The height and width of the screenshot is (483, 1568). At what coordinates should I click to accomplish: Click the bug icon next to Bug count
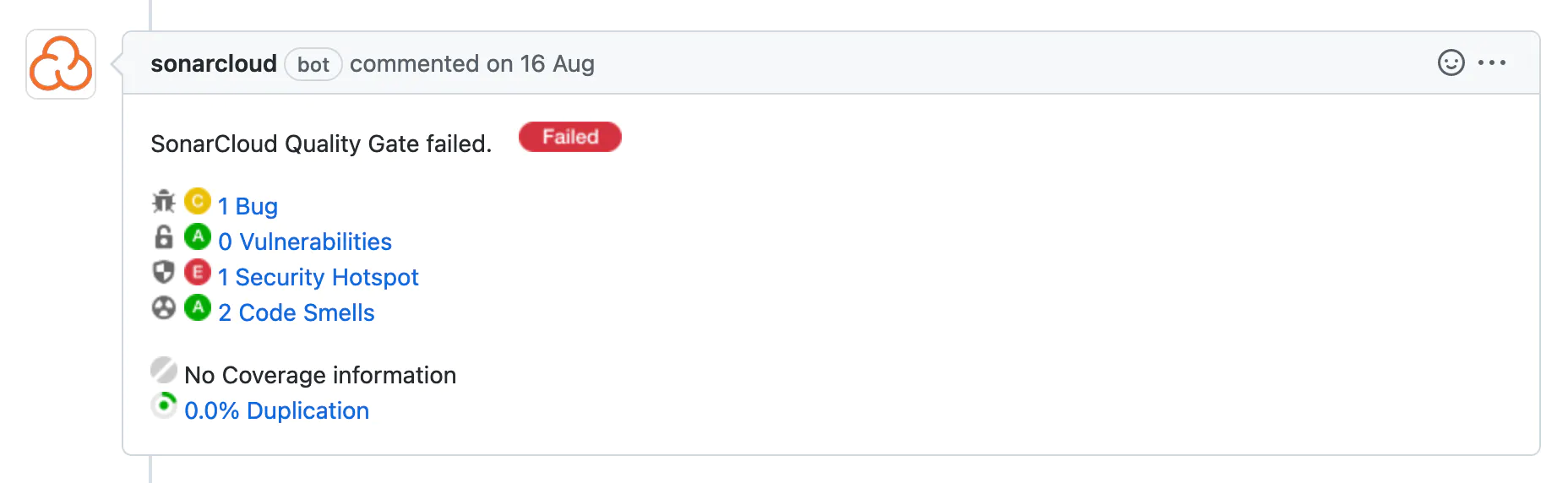coord(163,202)
